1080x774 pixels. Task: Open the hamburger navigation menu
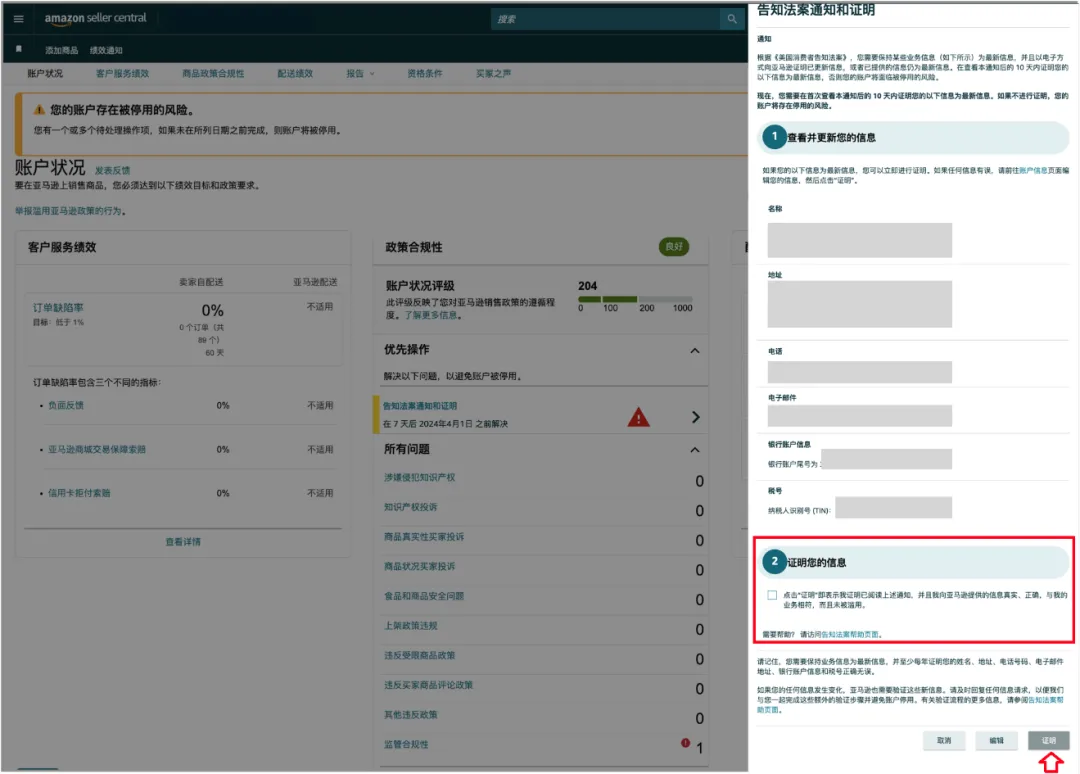click(18, 19)
